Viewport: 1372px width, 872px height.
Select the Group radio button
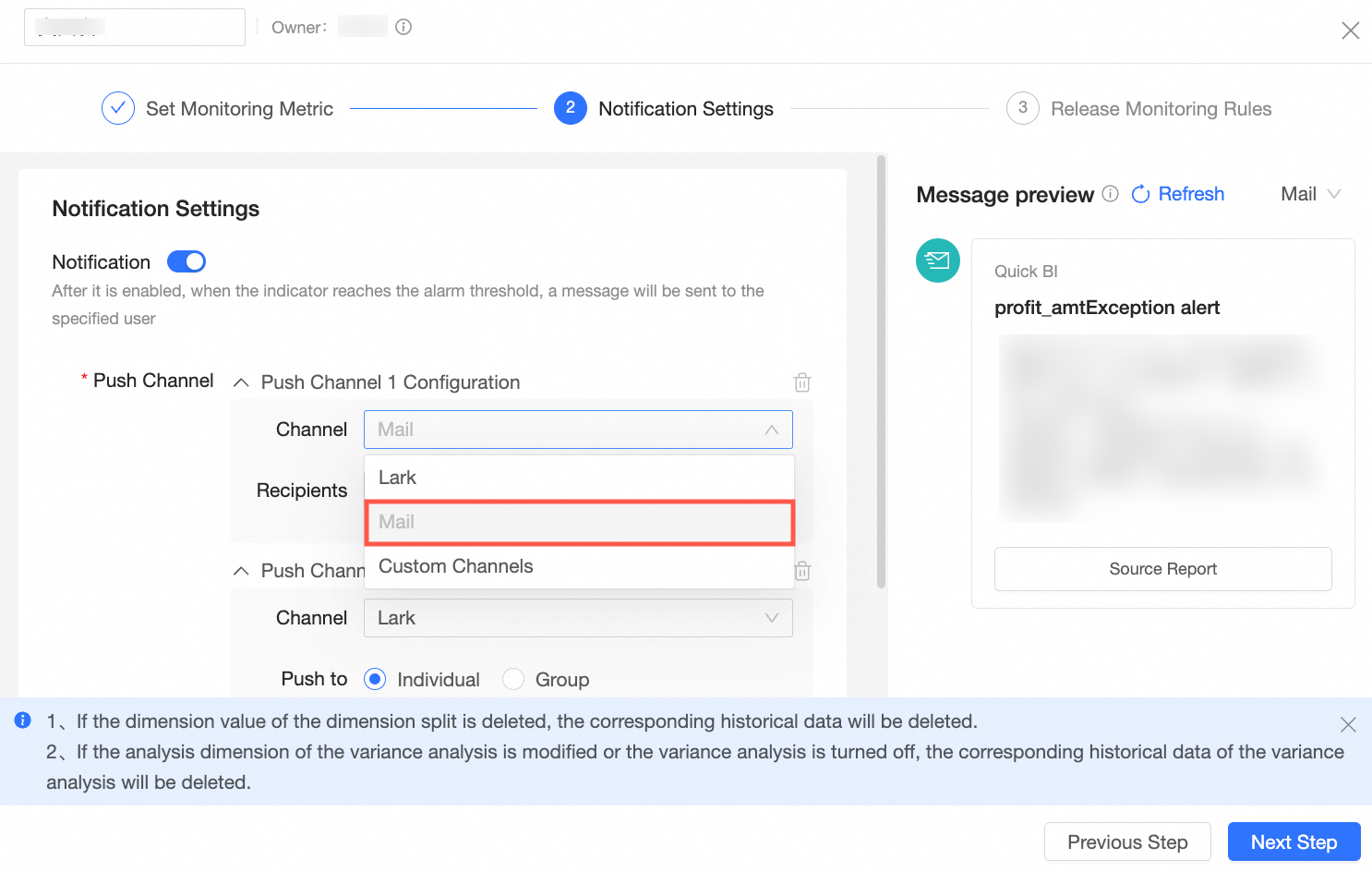(513, 680)
